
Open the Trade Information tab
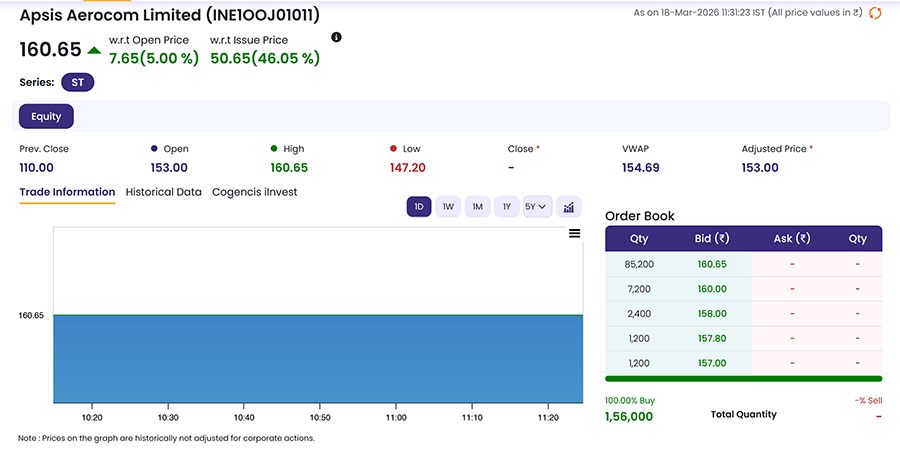pyautogui.click(x=67, y=192)
